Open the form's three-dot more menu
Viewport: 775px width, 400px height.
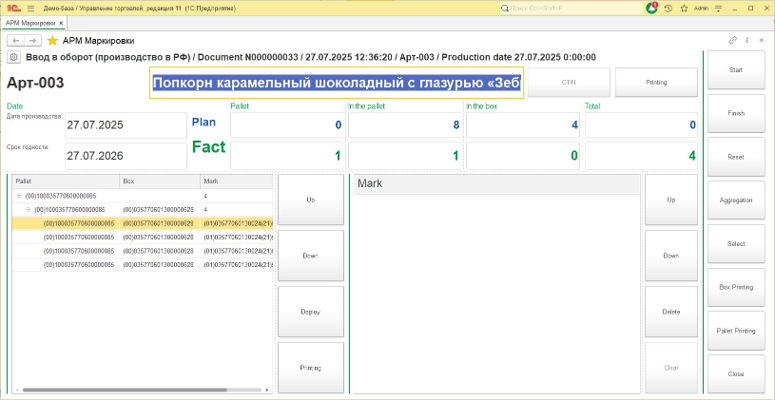click(747, 41)
